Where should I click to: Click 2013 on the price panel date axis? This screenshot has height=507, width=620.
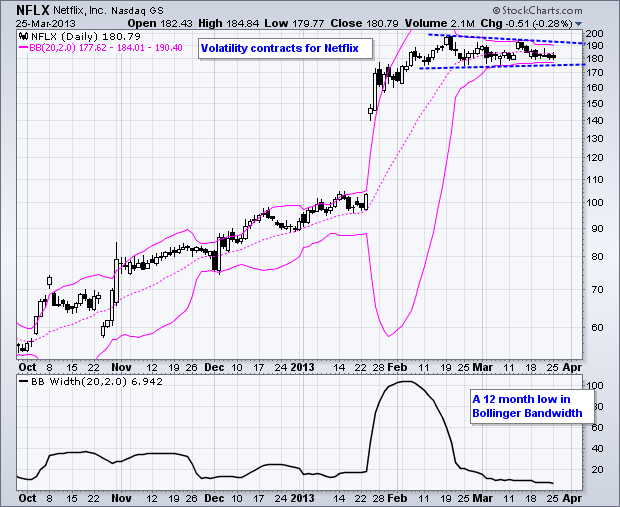point(302,367)
